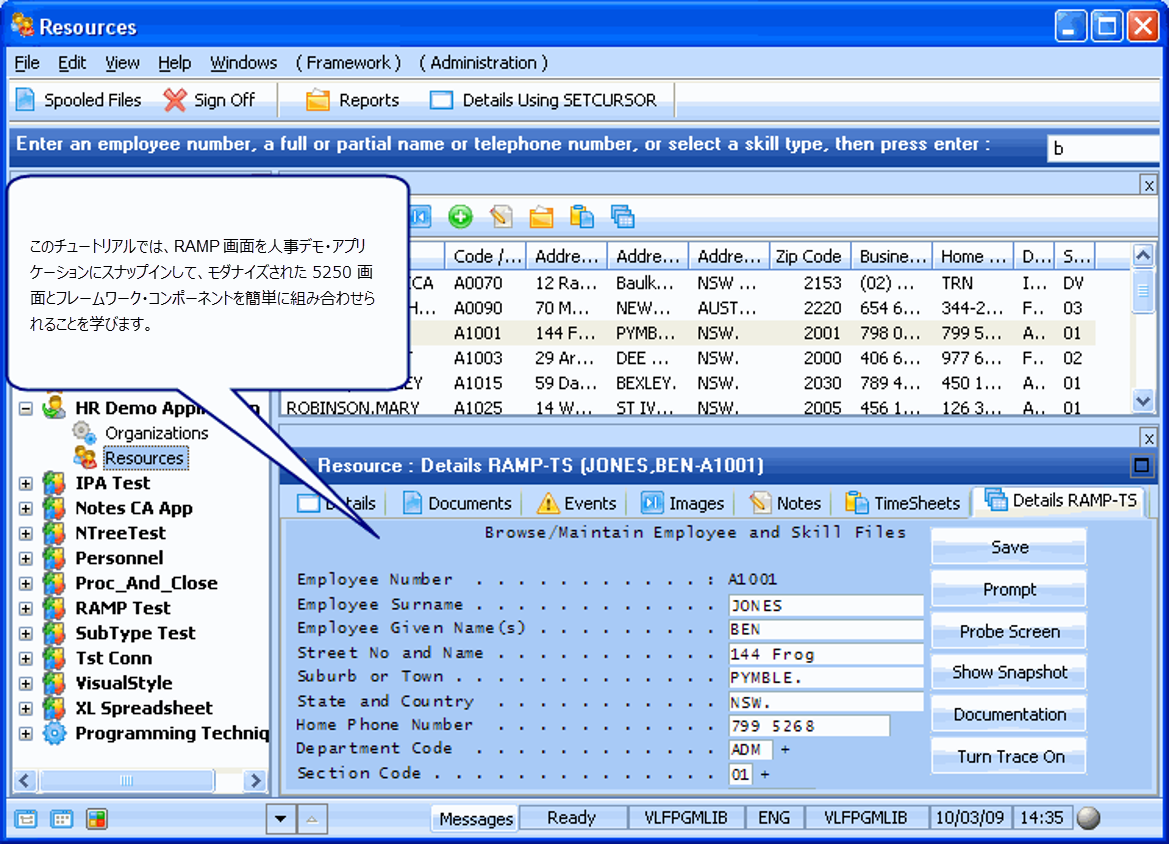This screenshot has width=1169, height=844.
Task: Expand the Proc_And_Close tree node
Action: pyautogui.click(x=25, y=584)
